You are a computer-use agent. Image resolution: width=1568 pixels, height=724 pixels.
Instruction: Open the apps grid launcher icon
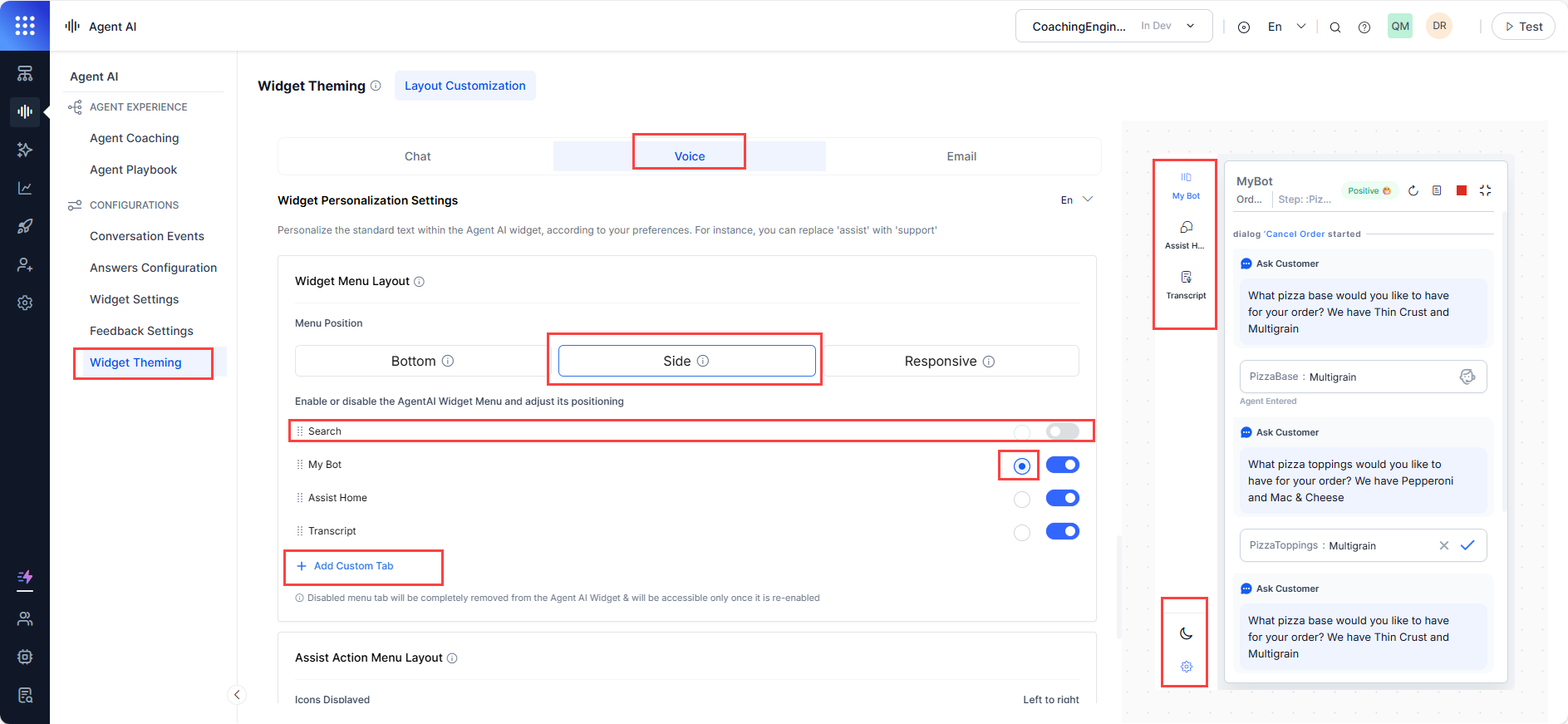tap(25, 26)
